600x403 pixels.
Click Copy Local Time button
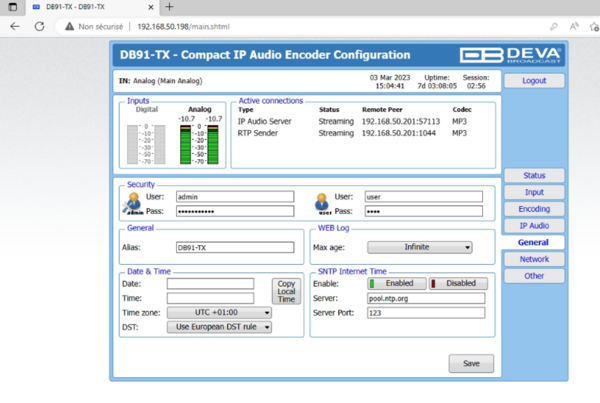coord(286,291)
